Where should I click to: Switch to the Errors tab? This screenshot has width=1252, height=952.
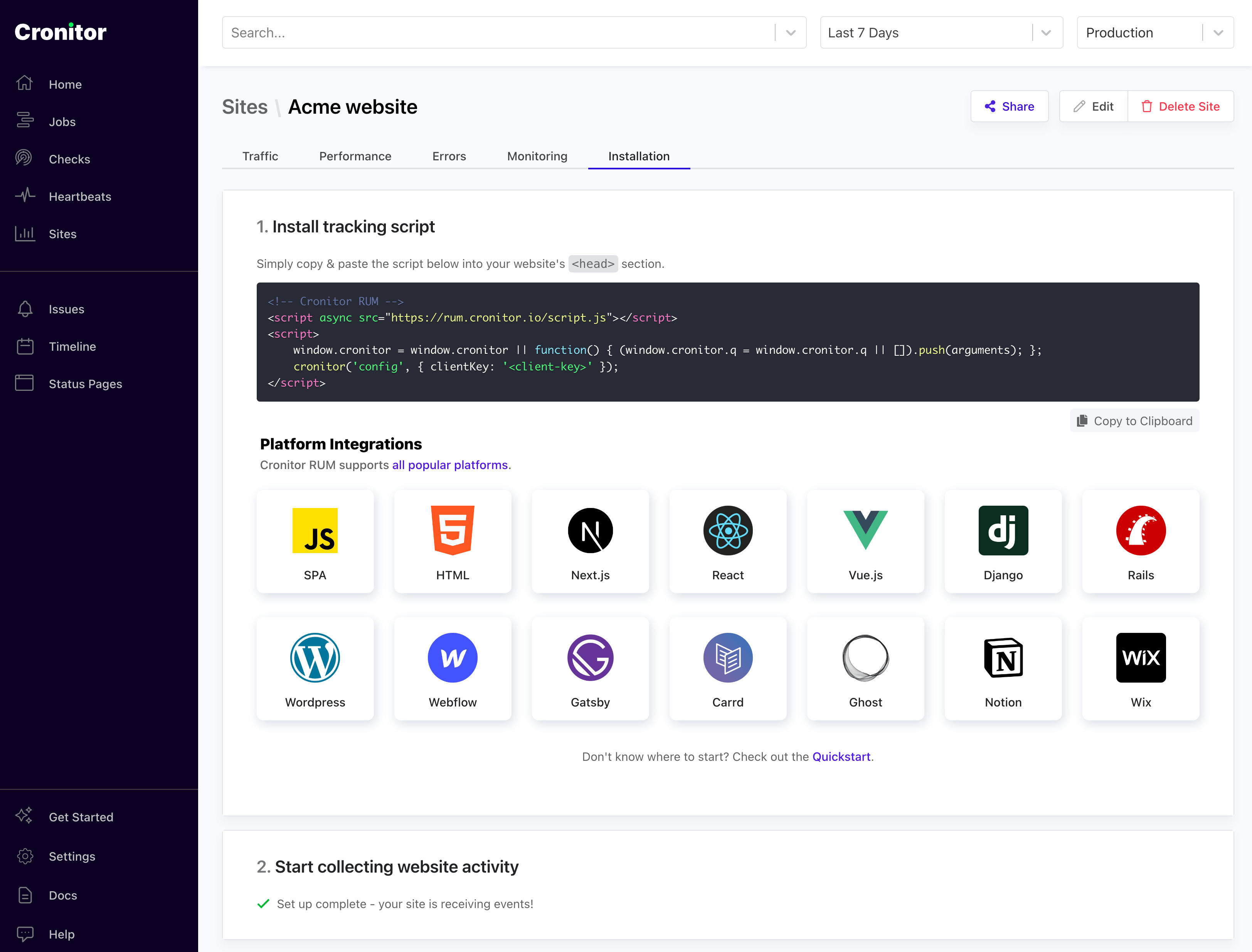(449, 156)
